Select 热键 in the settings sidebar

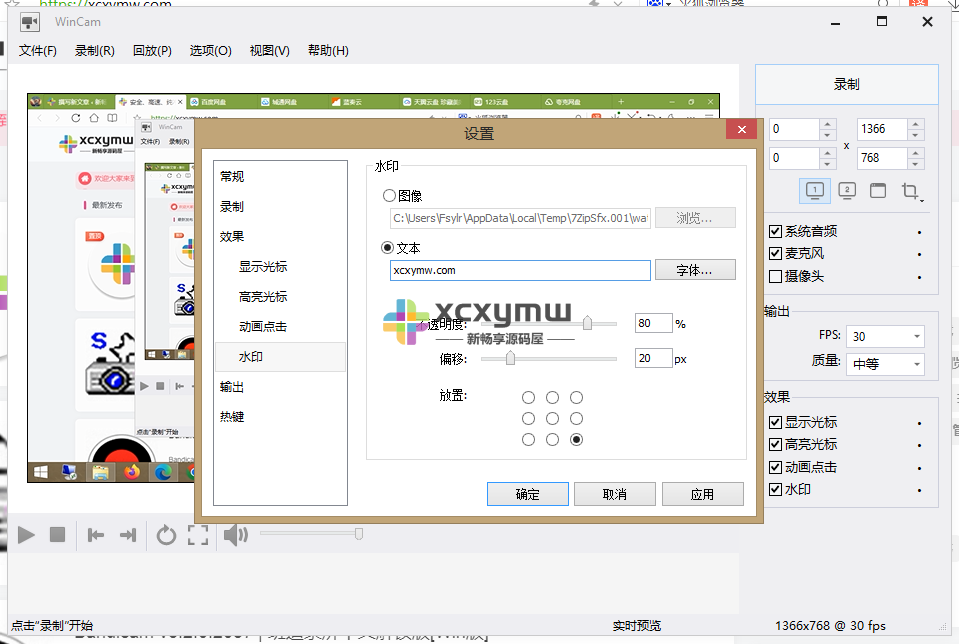point(232,416)
